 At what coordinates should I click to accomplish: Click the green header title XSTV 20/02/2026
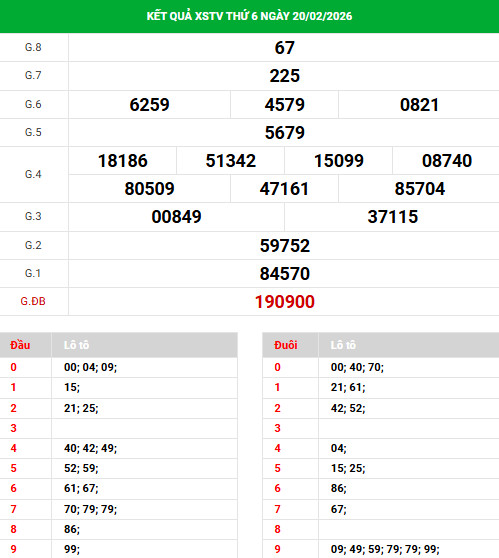249,16
